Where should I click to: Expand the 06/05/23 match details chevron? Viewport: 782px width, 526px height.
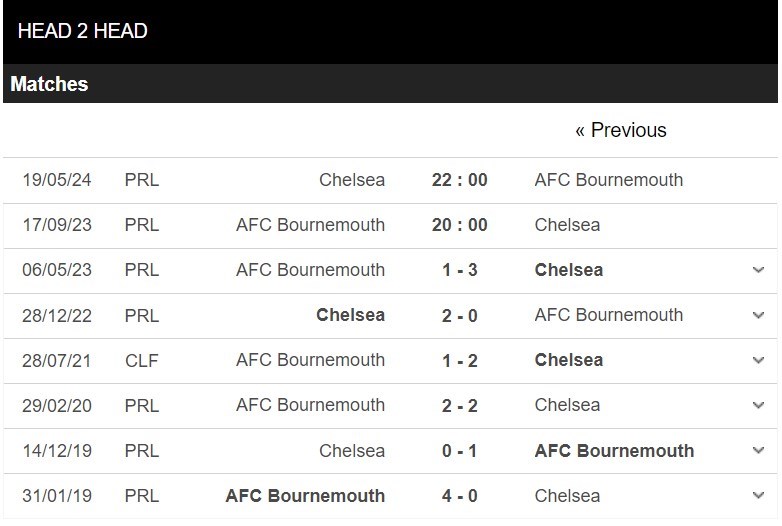(758, 270)
